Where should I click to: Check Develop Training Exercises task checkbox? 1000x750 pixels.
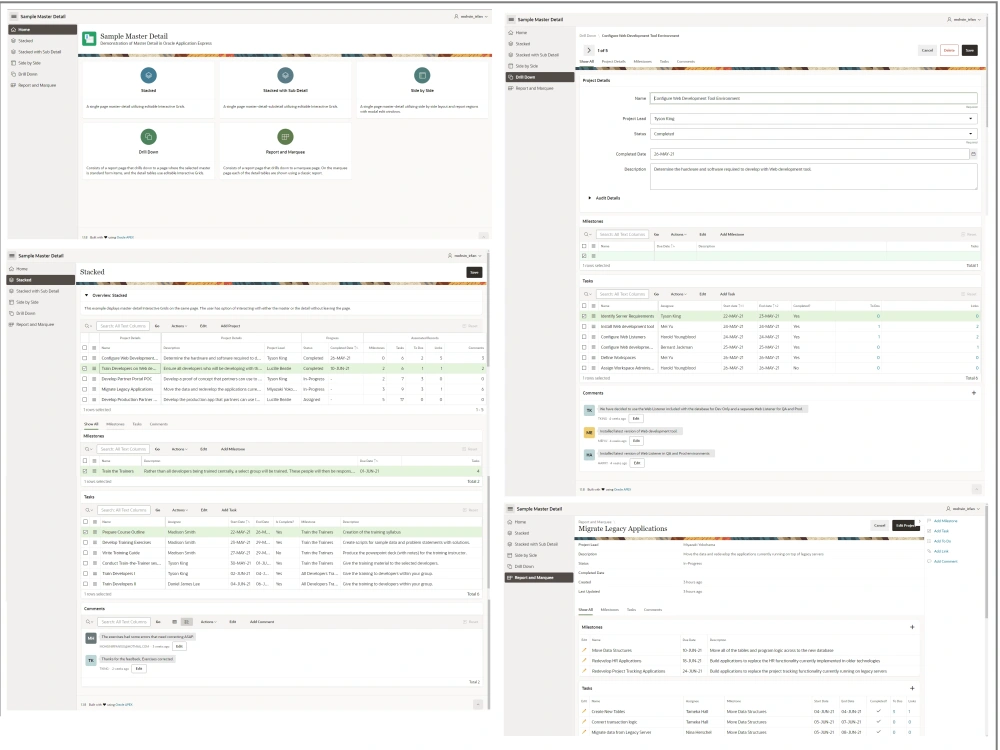[85, 542]
